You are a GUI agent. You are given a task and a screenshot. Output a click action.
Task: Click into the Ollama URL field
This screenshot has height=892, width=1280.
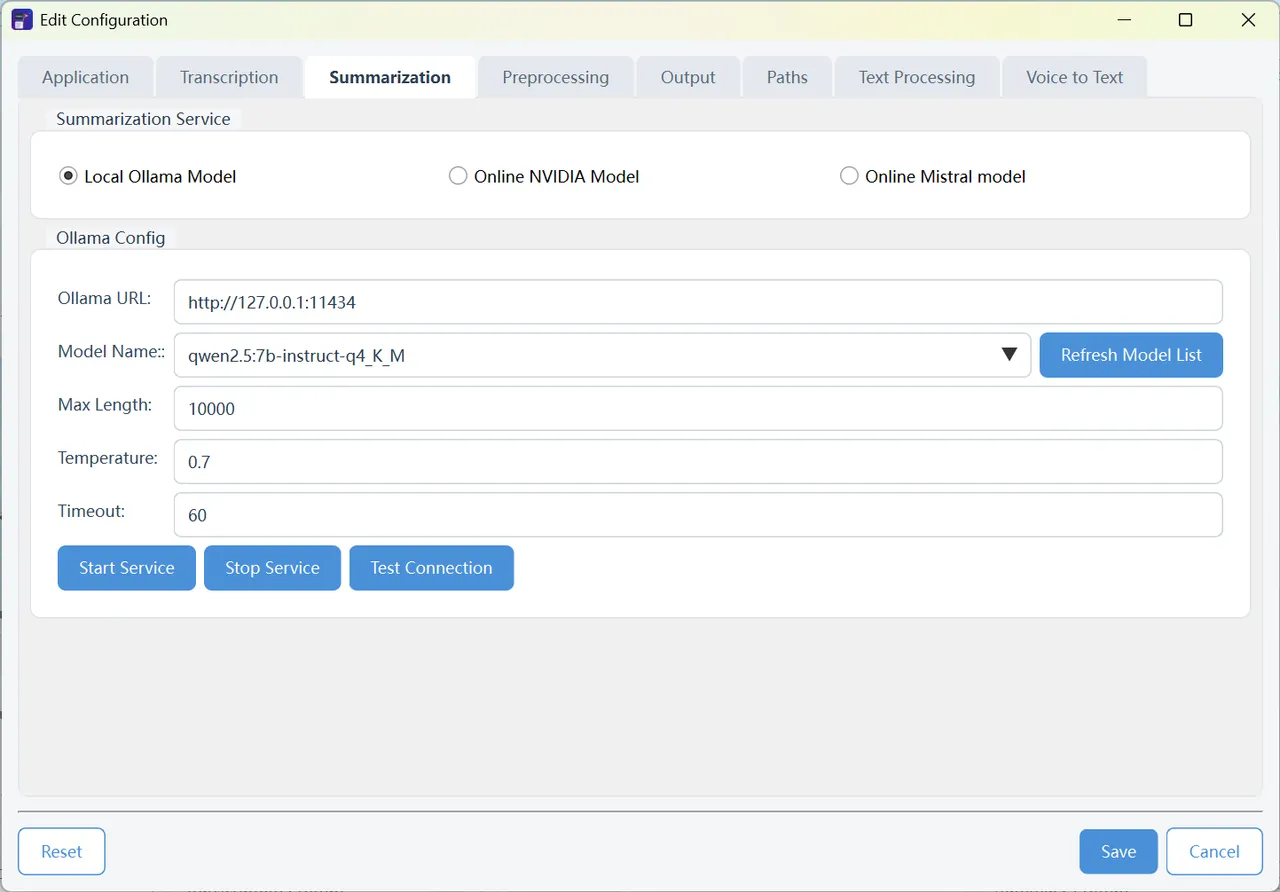point(698,302)
